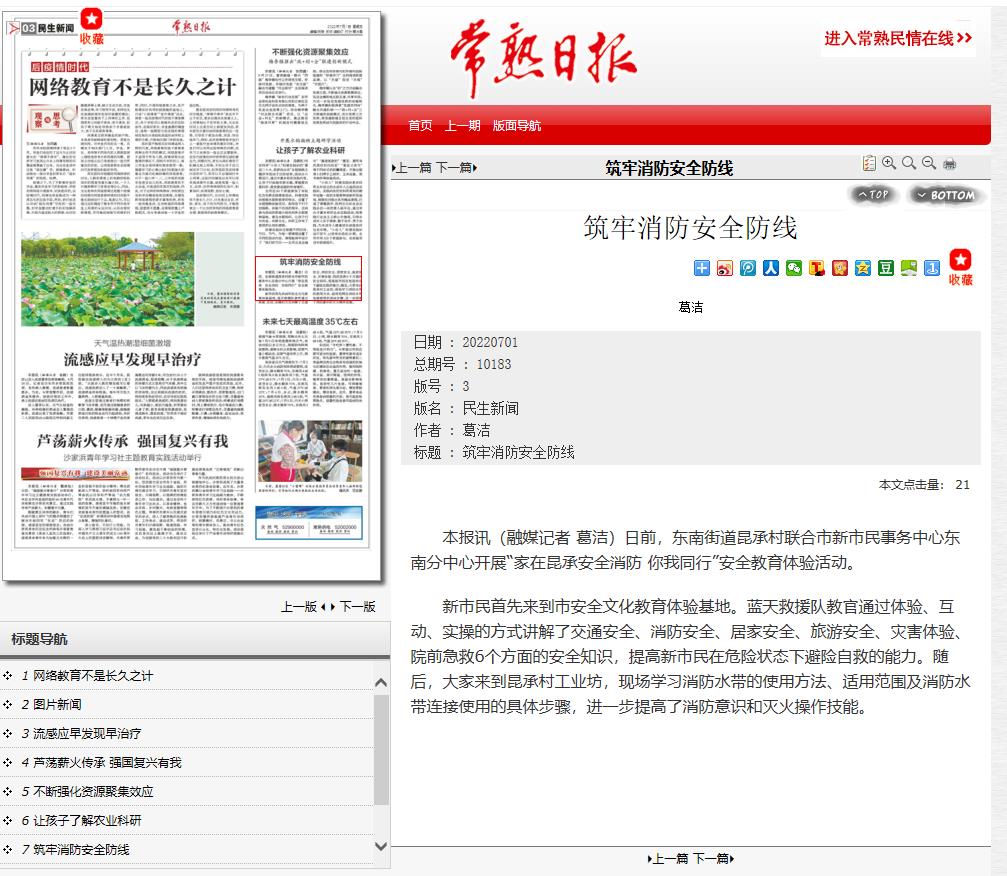Click the plain magnifier reset-zoom icon
Viewport: 1007px width, 876px height.
point(909,163)
